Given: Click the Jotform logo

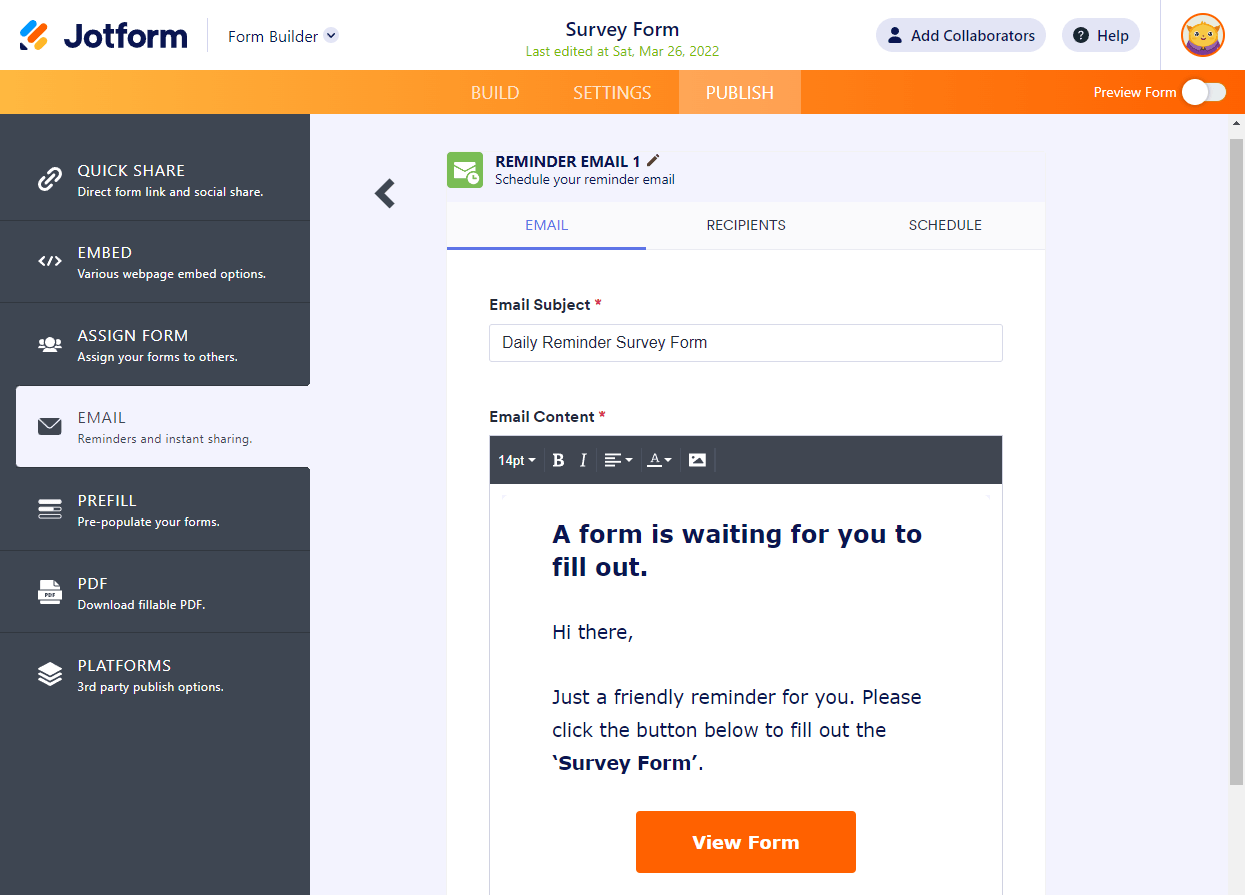Looking at the screenshot, I should [x=104, y=36].
